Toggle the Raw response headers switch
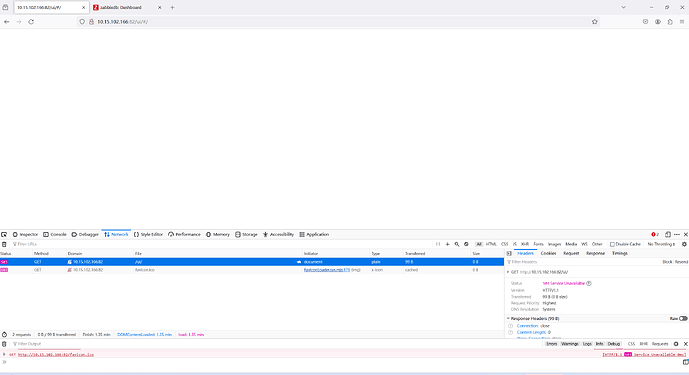 tap(683, 318)
